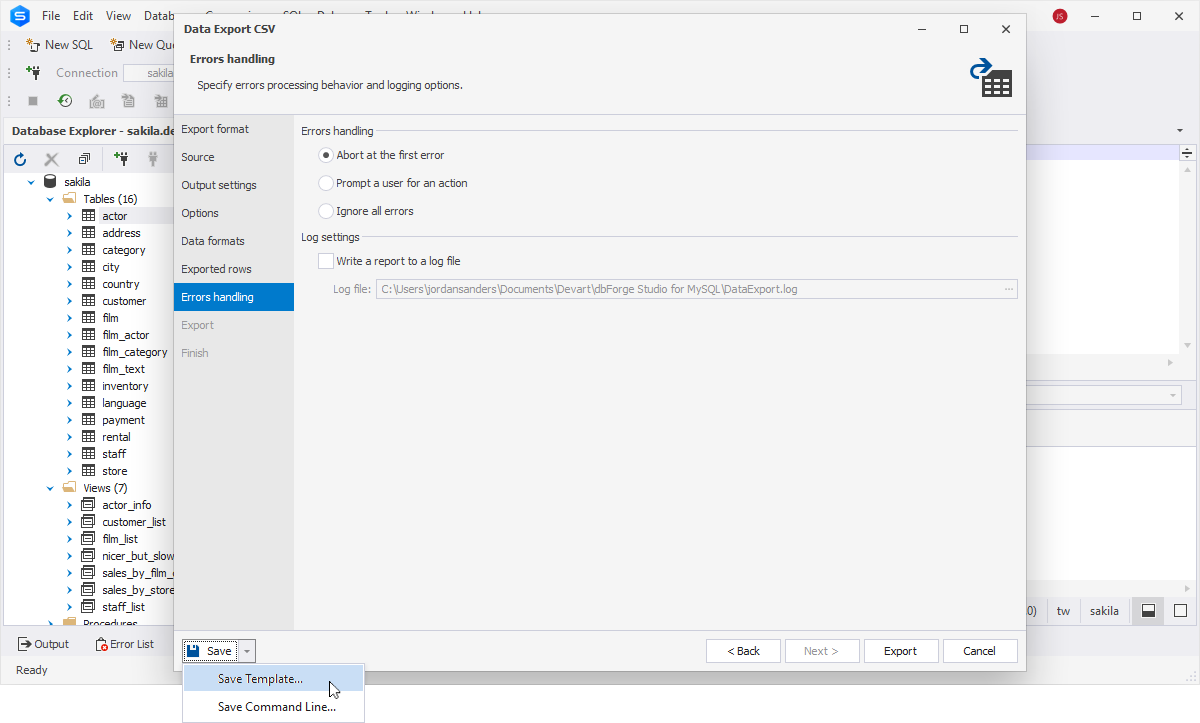Click the Refresh icon in Database Explorer
1200x723 pixels.
[20, 159]
